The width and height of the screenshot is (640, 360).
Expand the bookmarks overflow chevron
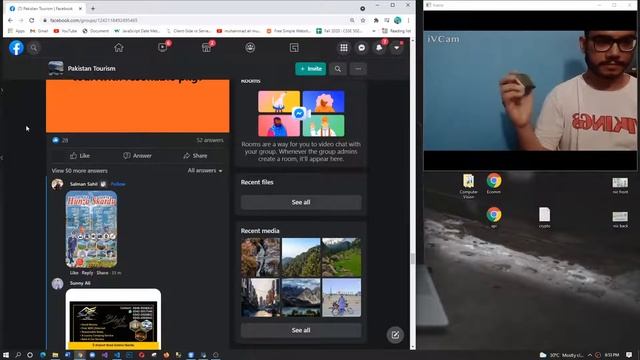(373, 31)
